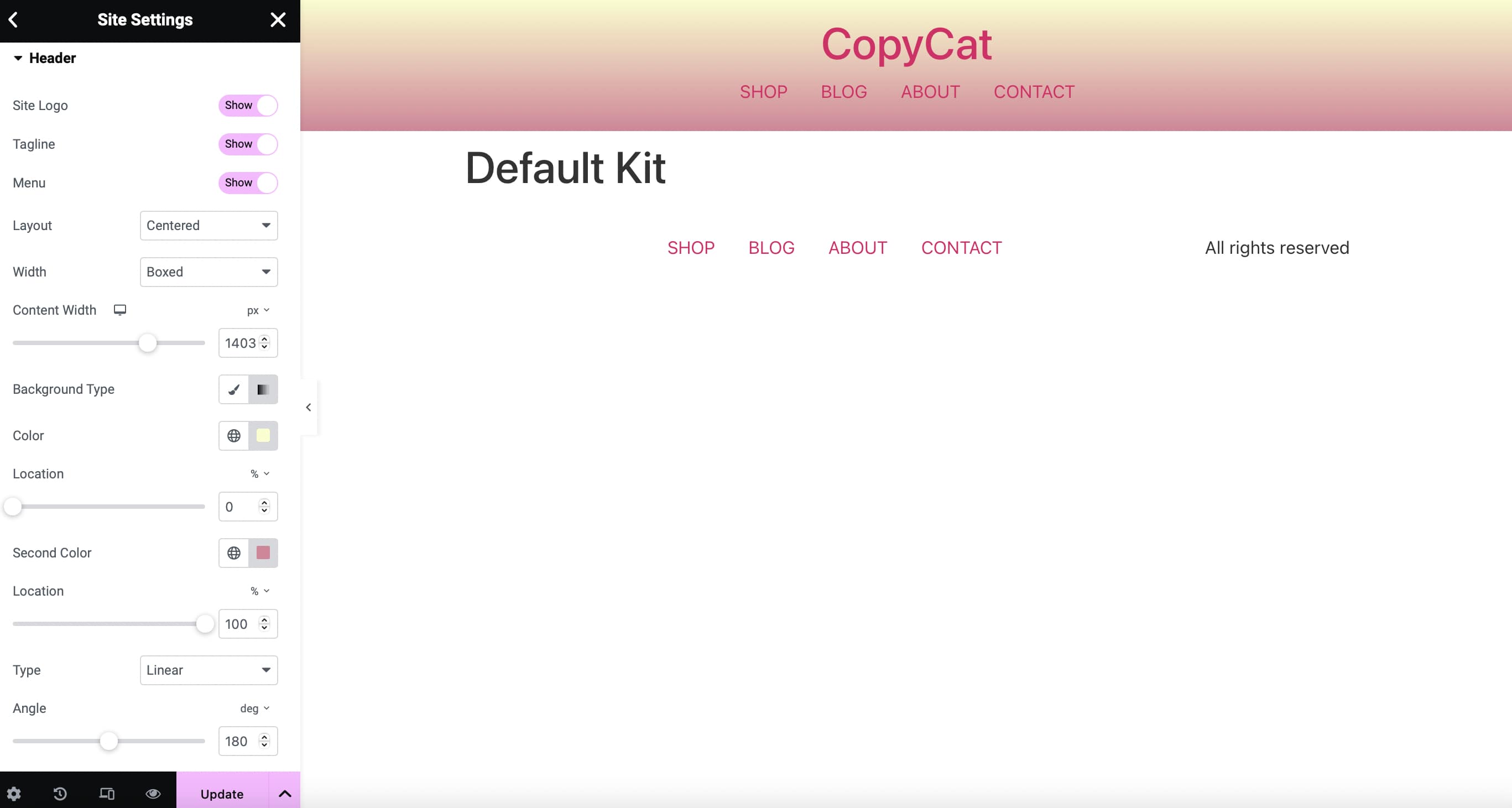This screenshot has width=1512, height=808.
Task: Pick a new Second Color swatch
Action: pyautogui.click(x=264, y=552)
